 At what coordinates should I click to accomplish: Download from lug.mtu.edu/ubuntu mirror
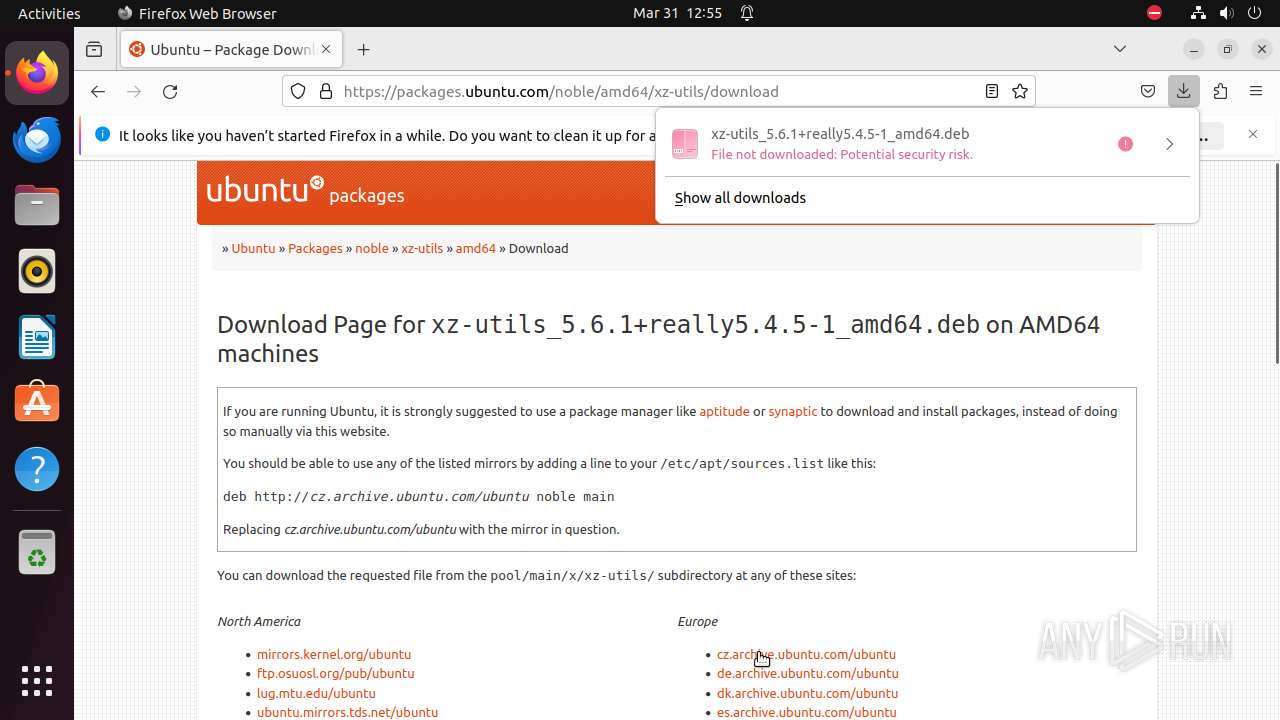(316, 693)
